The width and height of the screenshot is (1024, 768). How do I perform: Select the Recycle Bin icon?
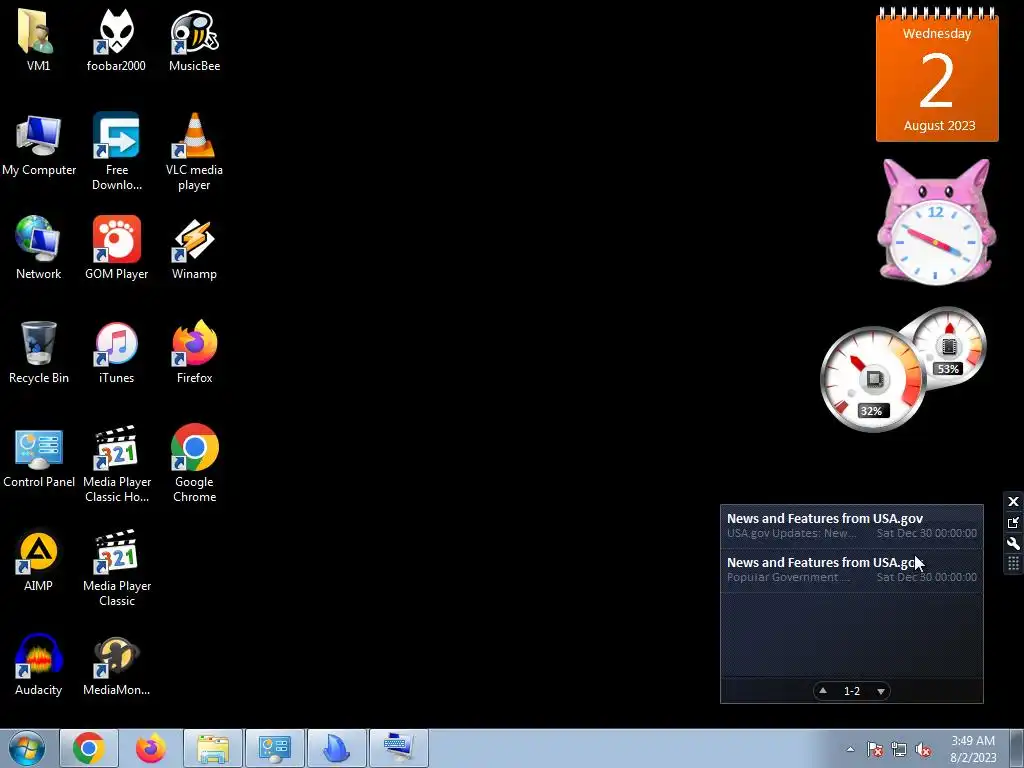[x=39, y=353]
